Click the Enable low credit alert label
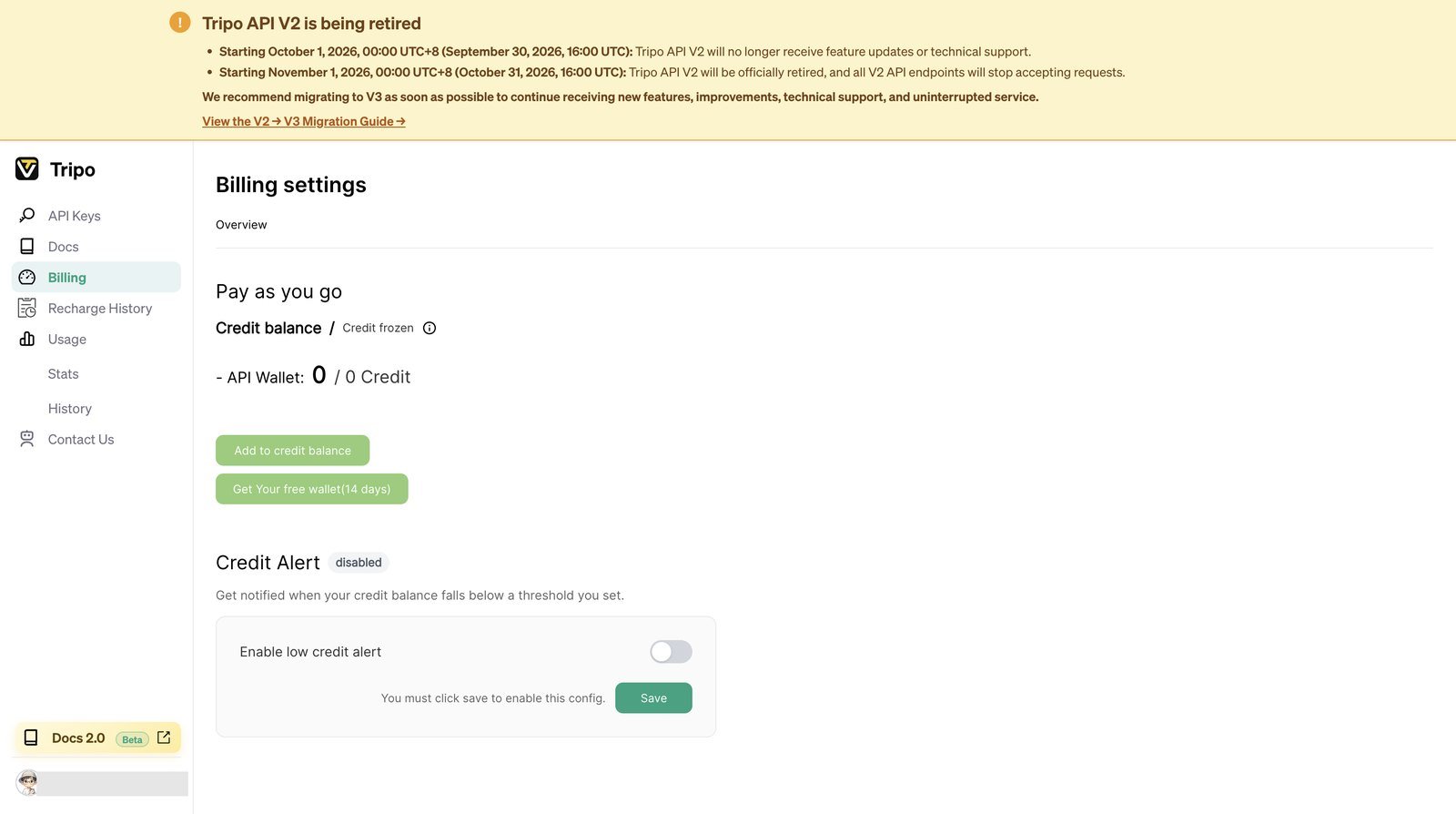Image resolution: width=1456 pixels, height=814 pixels. (x=310, y=652)
